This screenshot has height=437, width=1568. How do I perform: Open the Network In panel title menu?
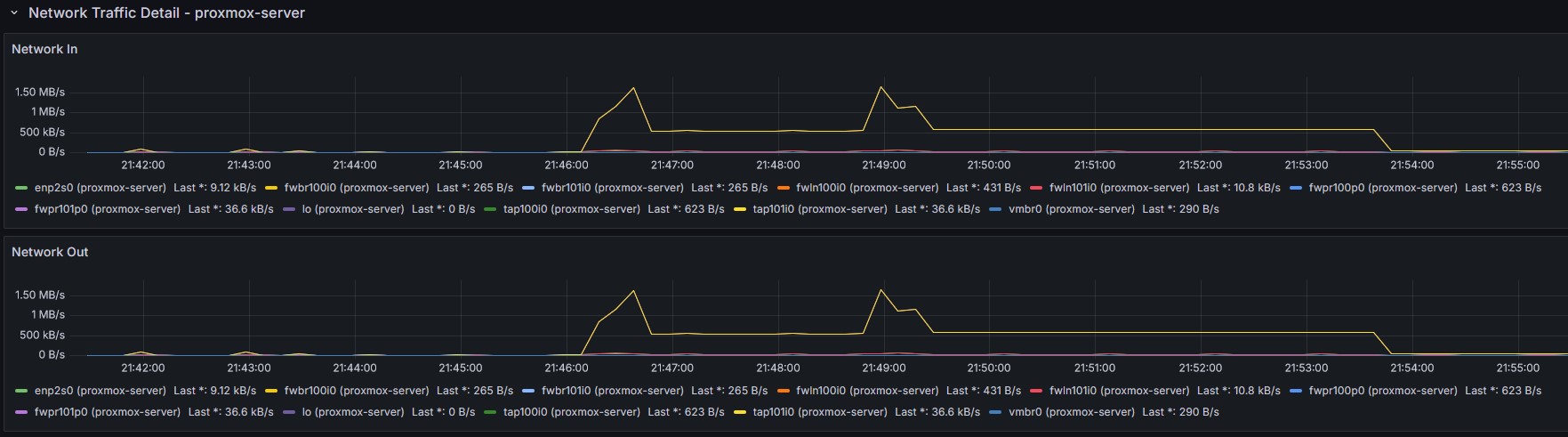click(44, 49)
